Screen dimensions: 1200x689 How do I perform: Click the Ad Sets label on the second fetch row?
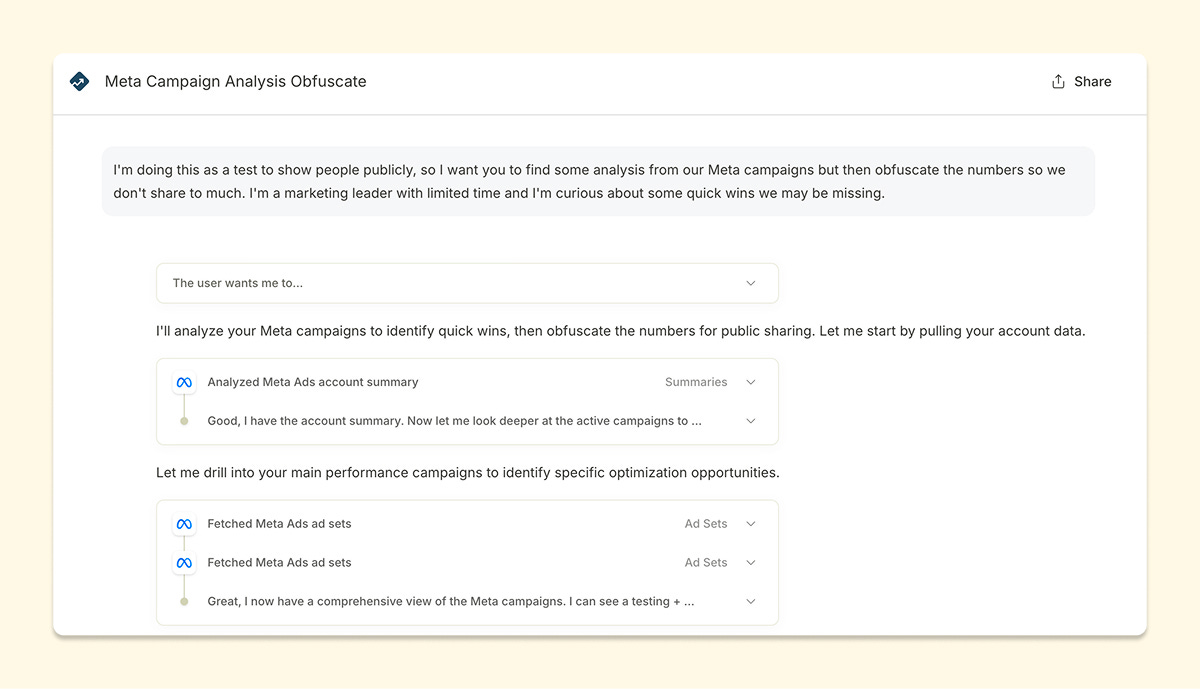tap(706, 563)
